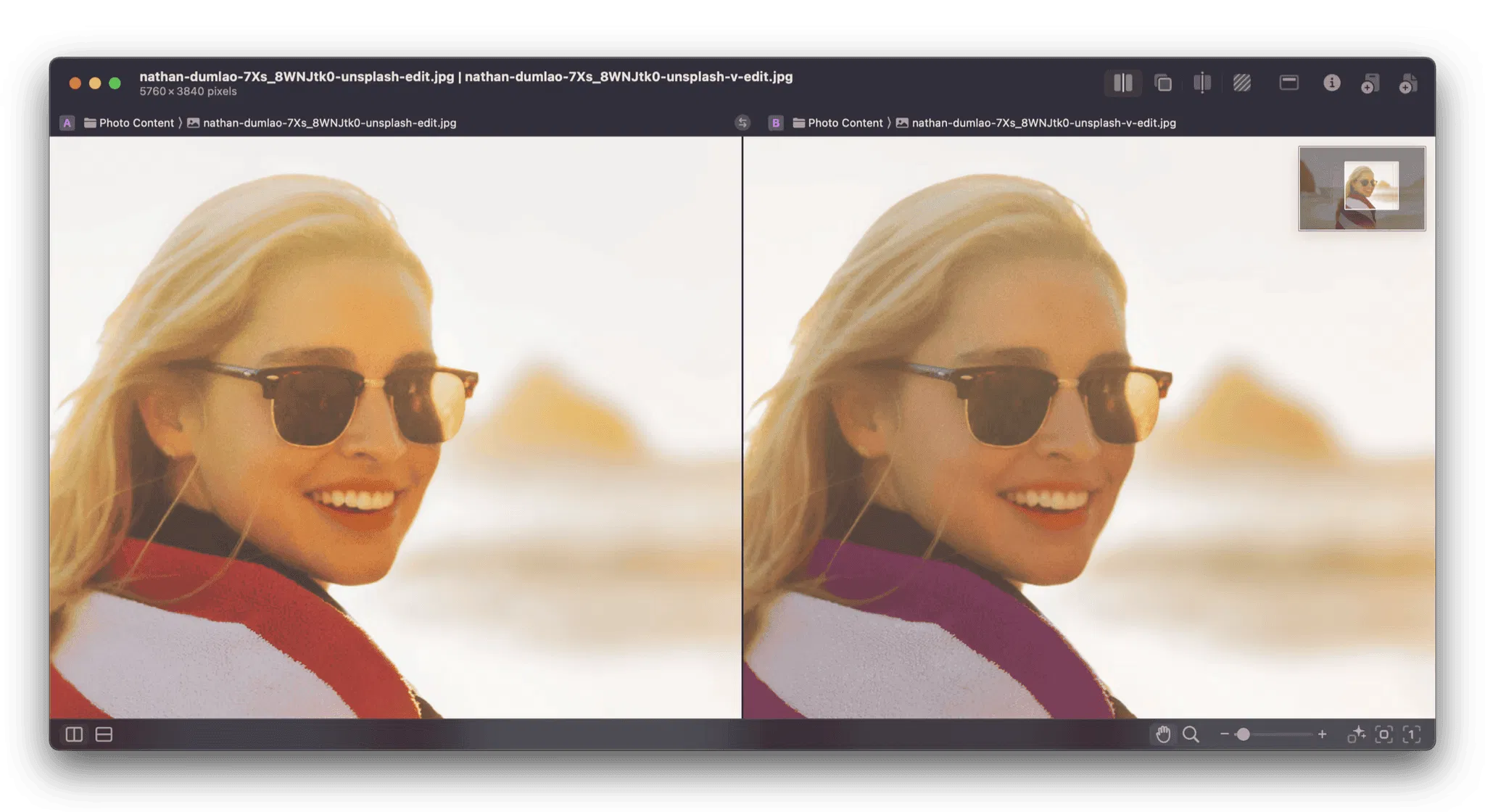Swap images A and B button

point(742,123)
